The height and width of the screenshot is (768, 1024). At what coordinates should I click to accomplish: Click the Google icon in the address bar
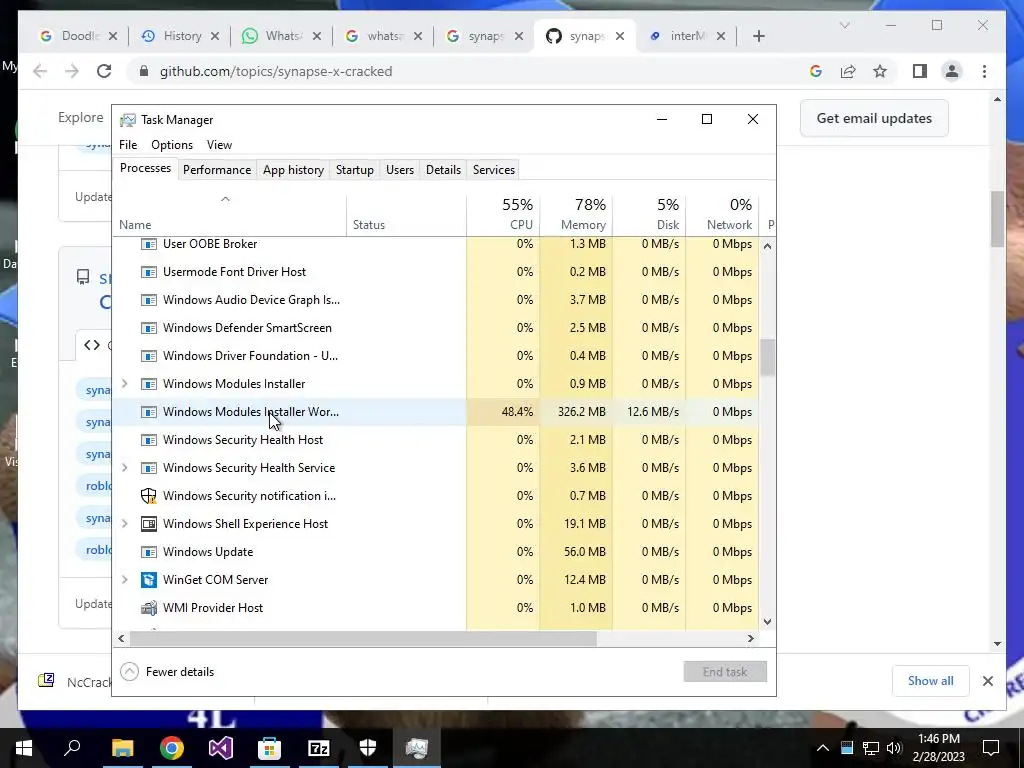pos(816,71)
